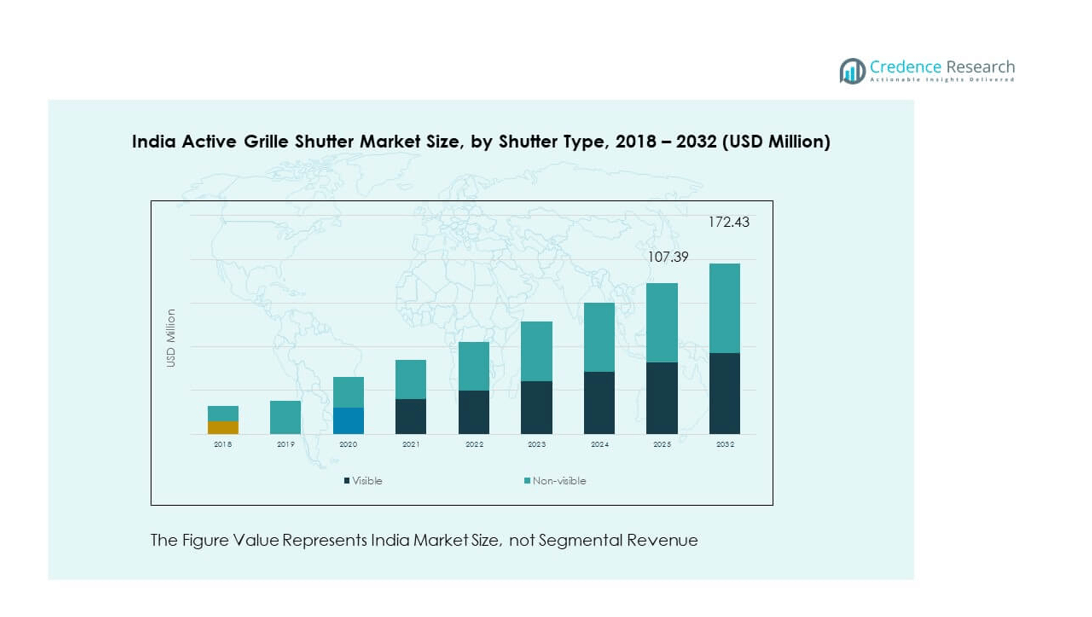Select the teal Non-visible segment of 2032 bar
1092x617 pixels.
(x=724, y=308)
